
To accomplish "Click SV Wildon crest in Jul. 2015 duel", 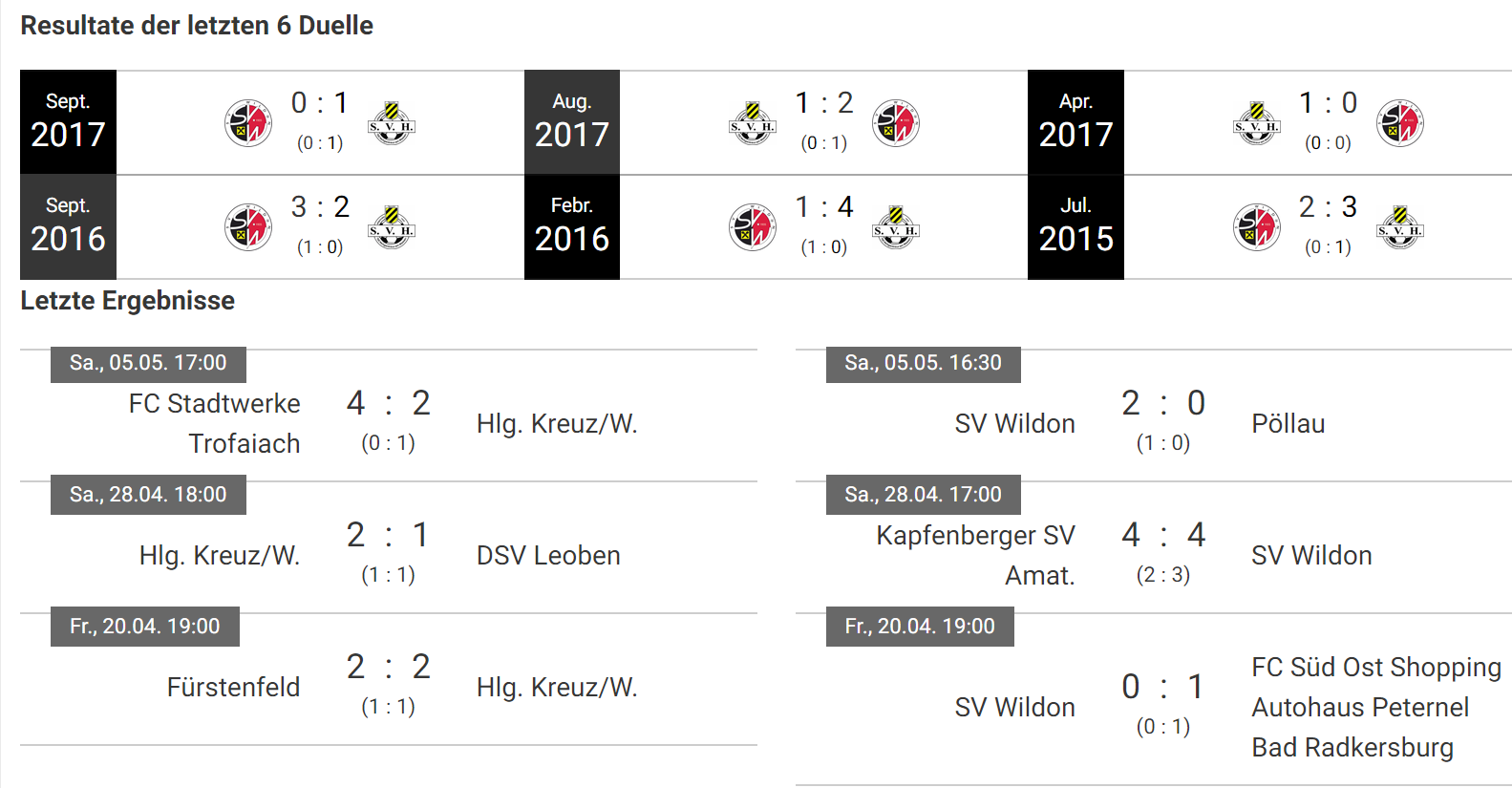I will pyautogui.click(x=1257, y=227).
